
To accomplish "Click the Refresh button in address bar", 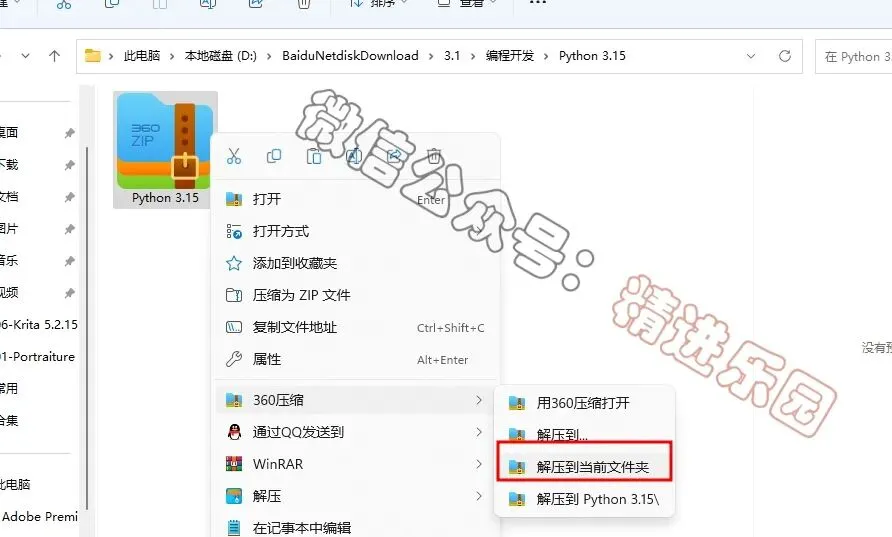I will point(785,56).
